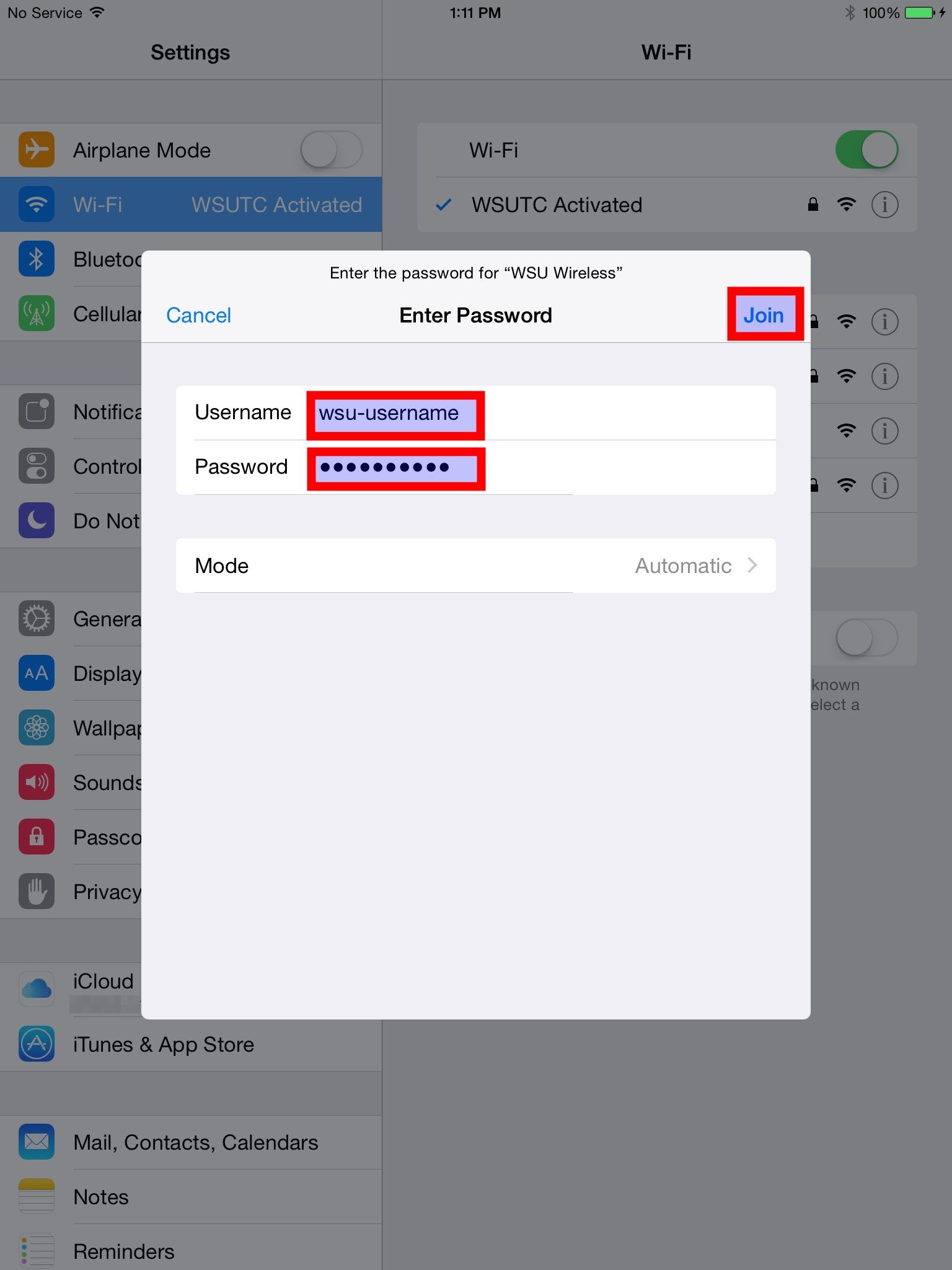Viewport: 952px width, 1270px height.
Task: Tap the Sounds speaker icon
Action: click(37, 783)
